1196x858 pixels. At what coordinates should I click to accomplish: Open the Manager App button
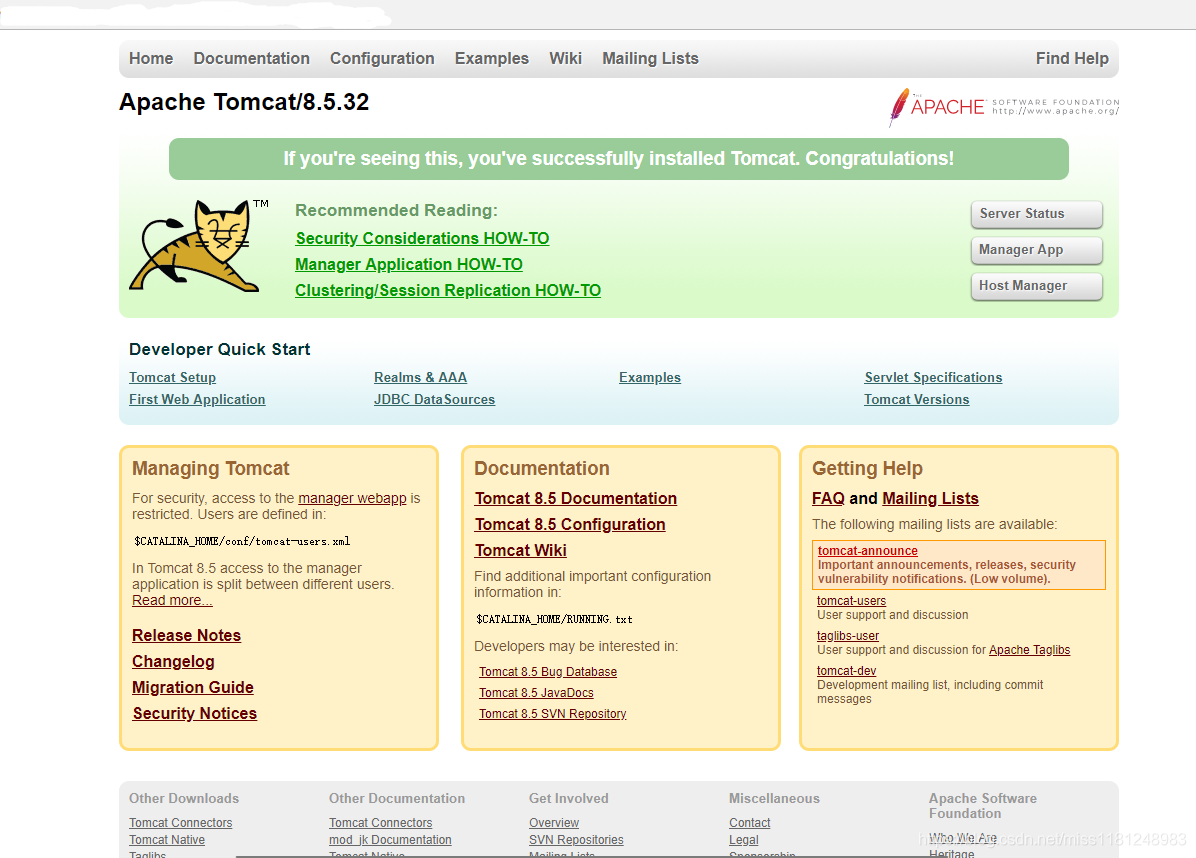click(x=1037, y=249)
